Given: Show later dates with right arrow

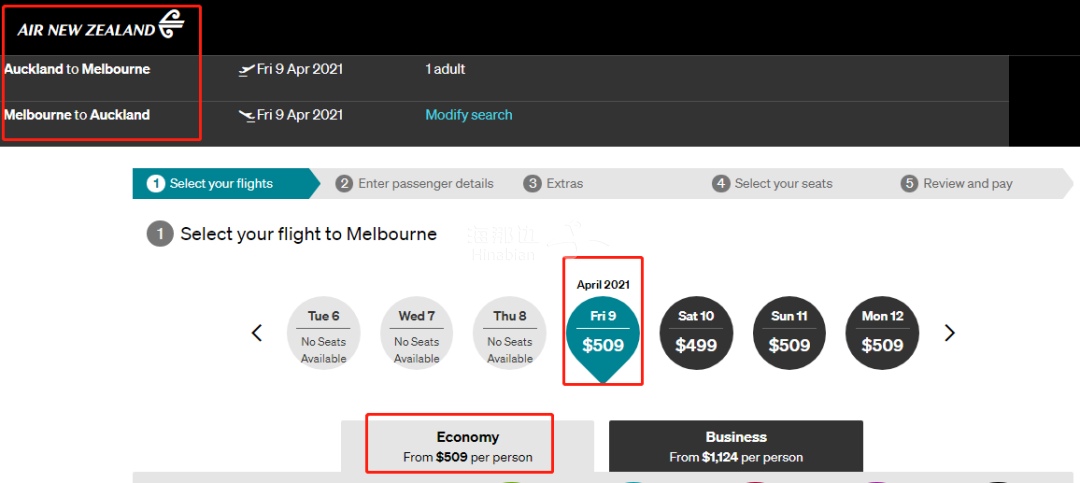Looking at the screenshot, I should point(950,333).
